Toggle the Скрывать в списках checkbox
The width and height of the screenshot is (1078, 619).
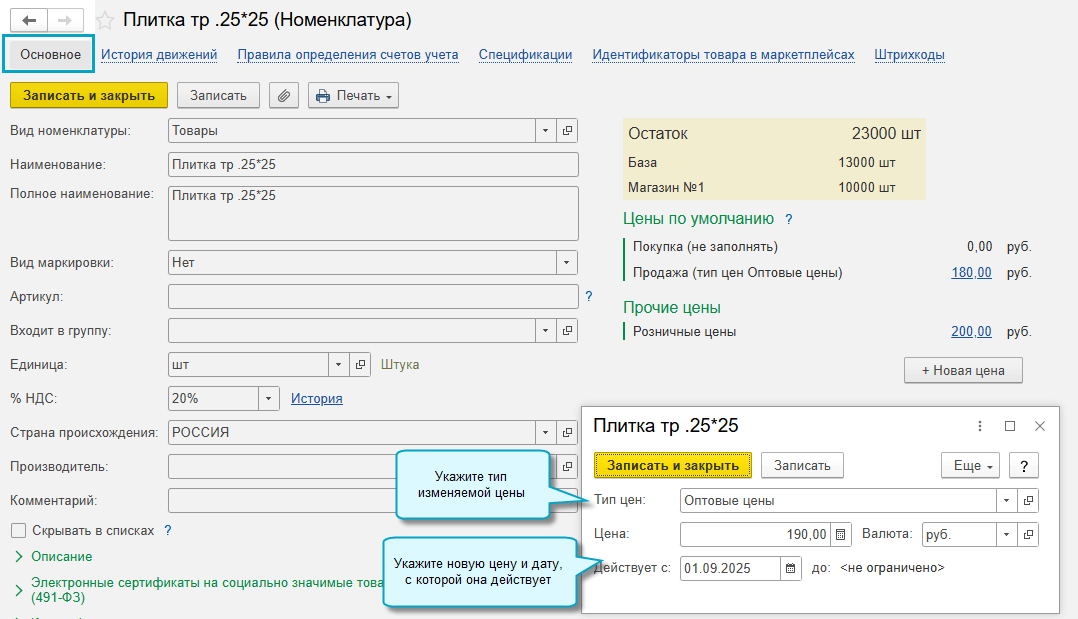coord(18,531)
